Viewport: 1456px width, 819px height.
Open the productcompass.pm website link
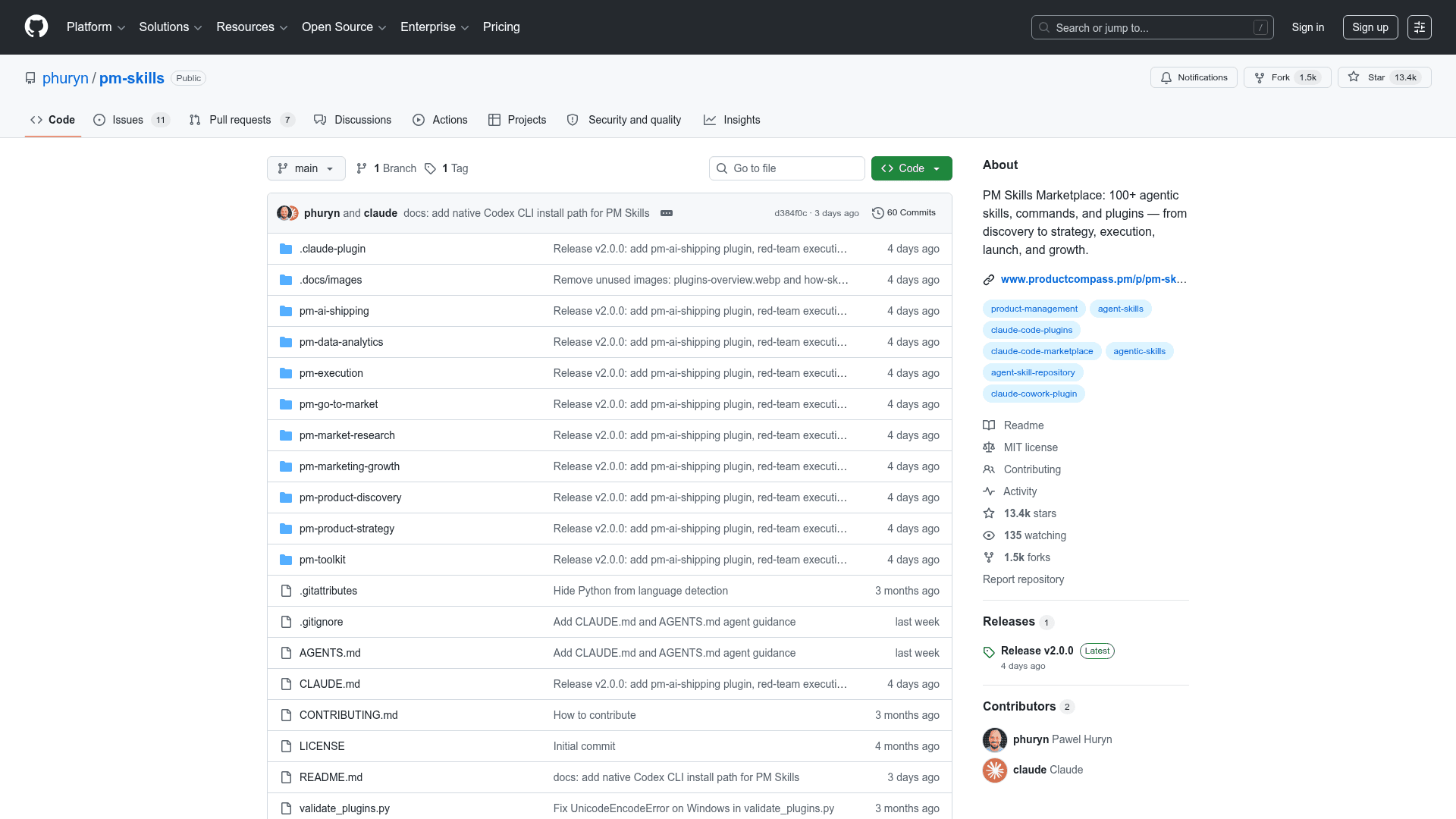pyautogui.click(x=1094, y=279)
